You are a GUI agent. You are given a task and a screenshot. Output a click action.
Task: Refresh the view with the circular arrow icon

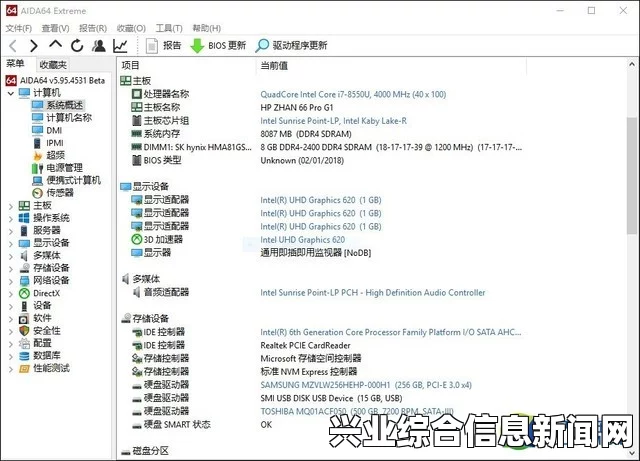click(77, 46)
